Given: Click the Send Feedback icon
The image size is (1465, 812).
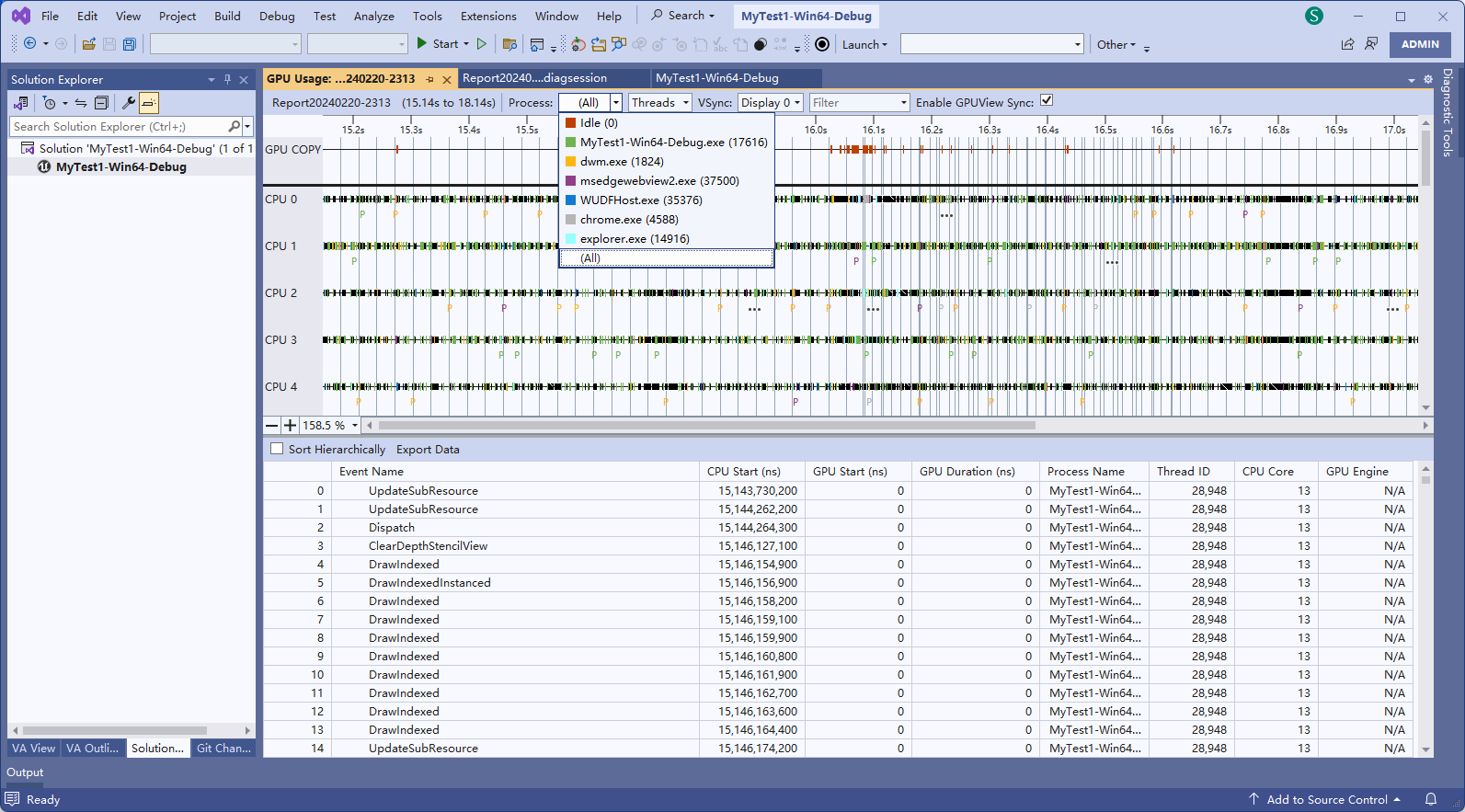Looking at the screenshot, I should (1371, 44).
